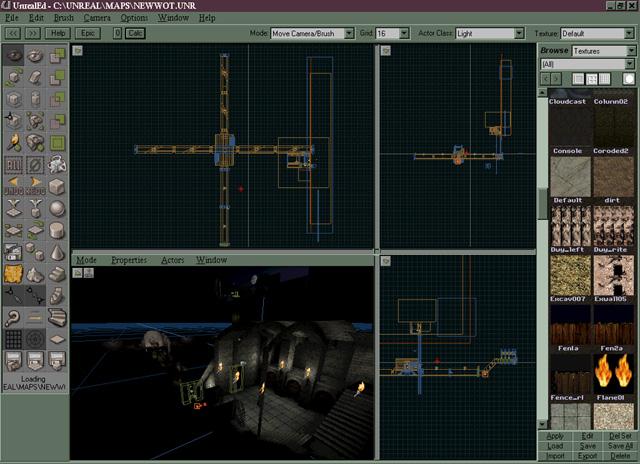The height and width of the screenshot is (464, 640).
Task: Select the camera move eye tool
Action: [x=14, y=56]
